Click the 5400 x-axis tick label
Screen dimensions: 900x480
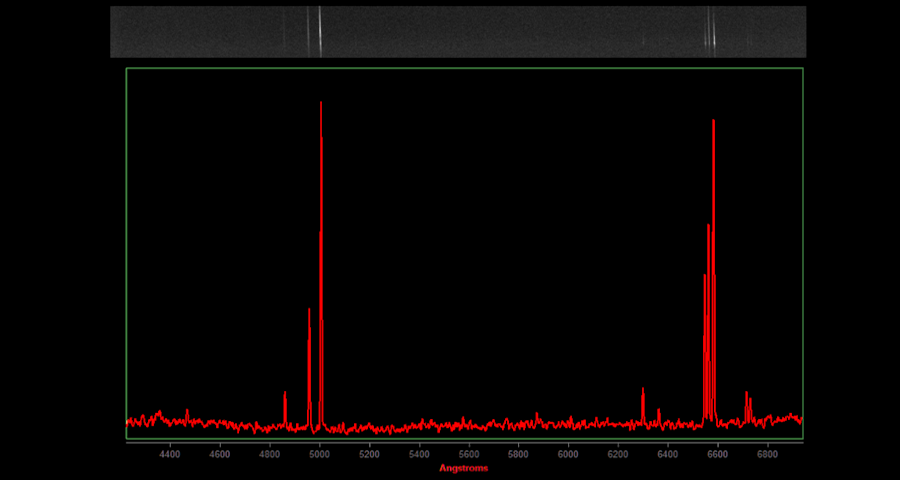coord(419,454)
